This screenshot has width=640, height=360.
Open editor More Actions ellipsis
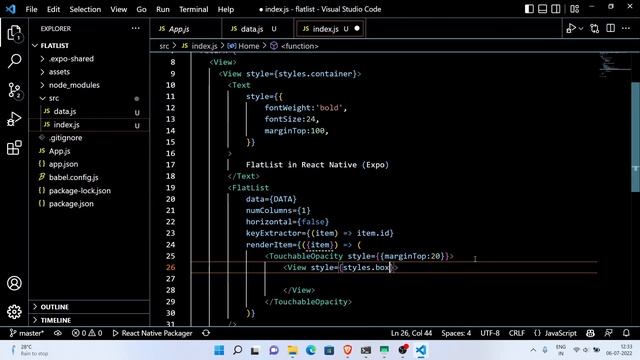point(626,29)
